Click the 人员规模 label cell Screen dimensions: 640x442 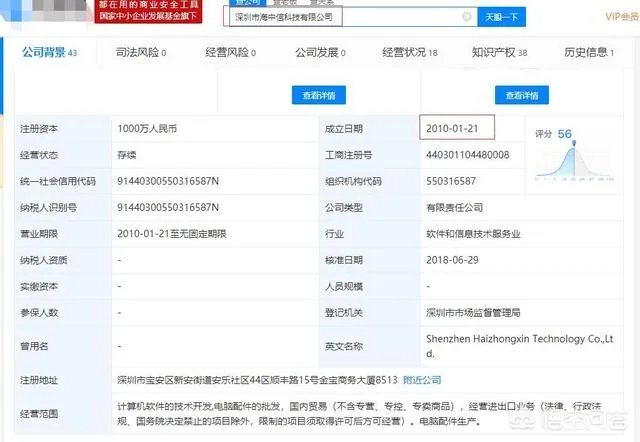click(369, 287)
